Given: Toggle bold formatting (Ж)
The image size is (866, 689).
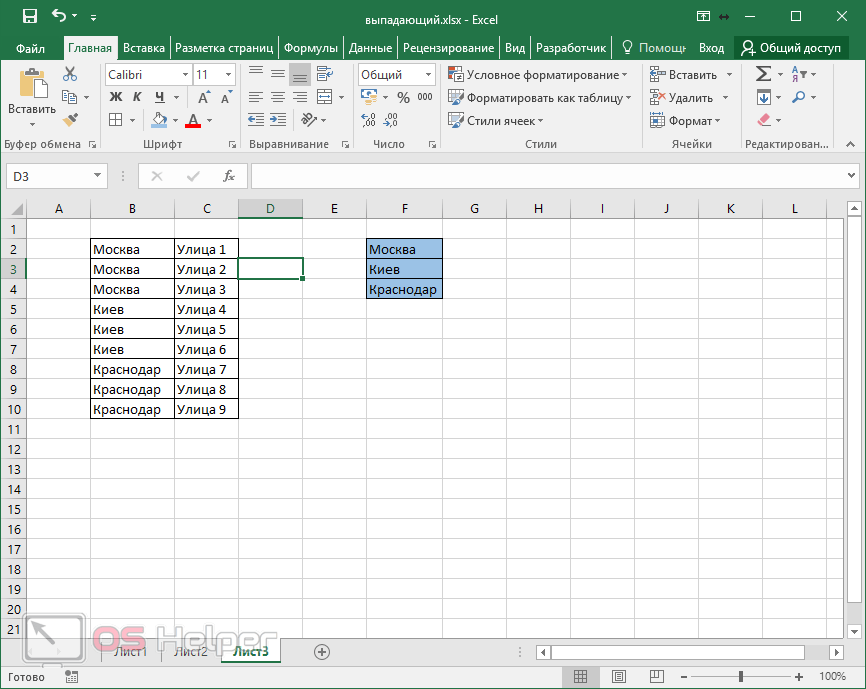Looking at the screenshot, I should pos(115,97).
